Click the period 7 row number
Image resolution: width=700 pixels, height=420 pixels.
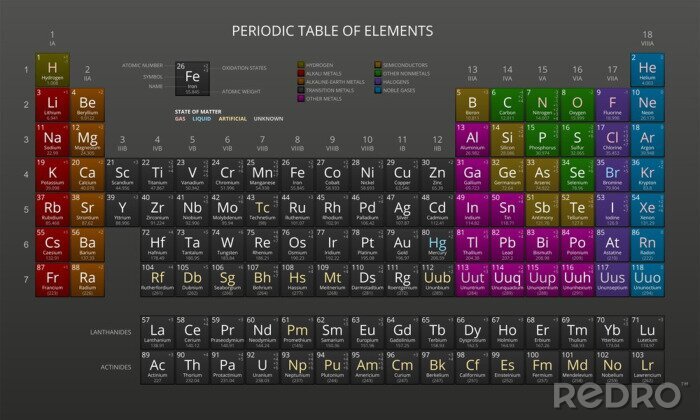(26, 280)
